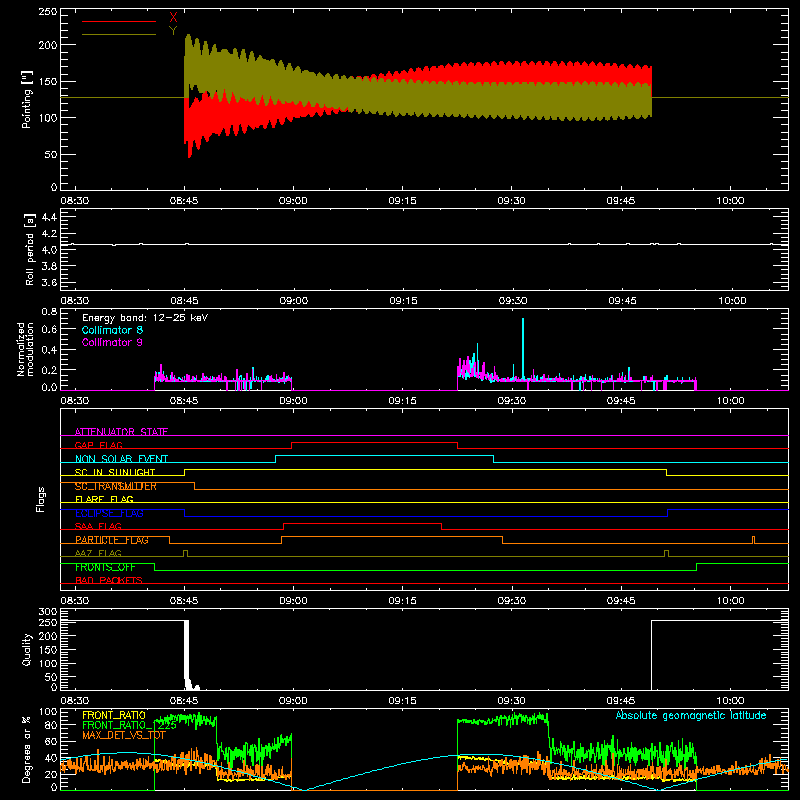Viewport: 800px width, 800px height.
Task: Click the PARTICLE_FLAG label
Action: pyautogui.click(x=112, y=540)
